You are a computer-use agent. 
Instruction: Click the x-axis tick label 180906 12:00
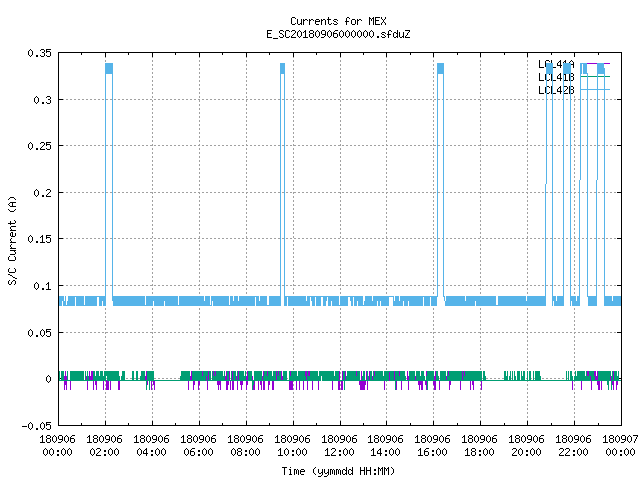339,445
